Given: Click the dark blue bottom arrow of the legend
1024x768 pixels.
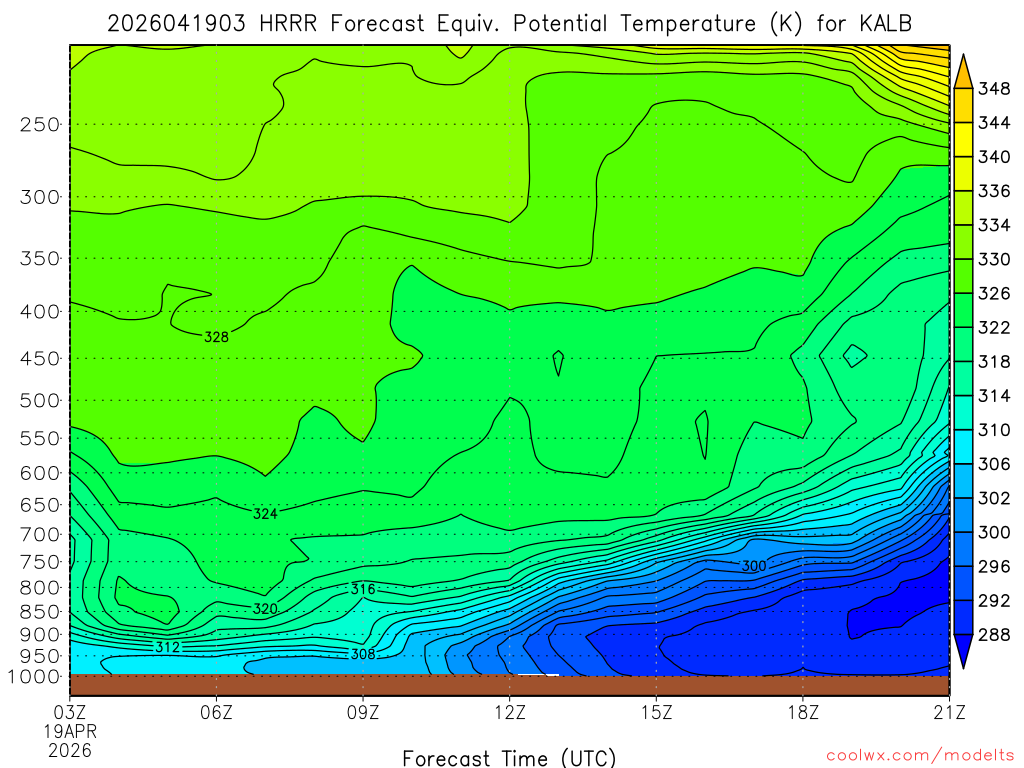Looking at the screenshot, I should point(963,650).
